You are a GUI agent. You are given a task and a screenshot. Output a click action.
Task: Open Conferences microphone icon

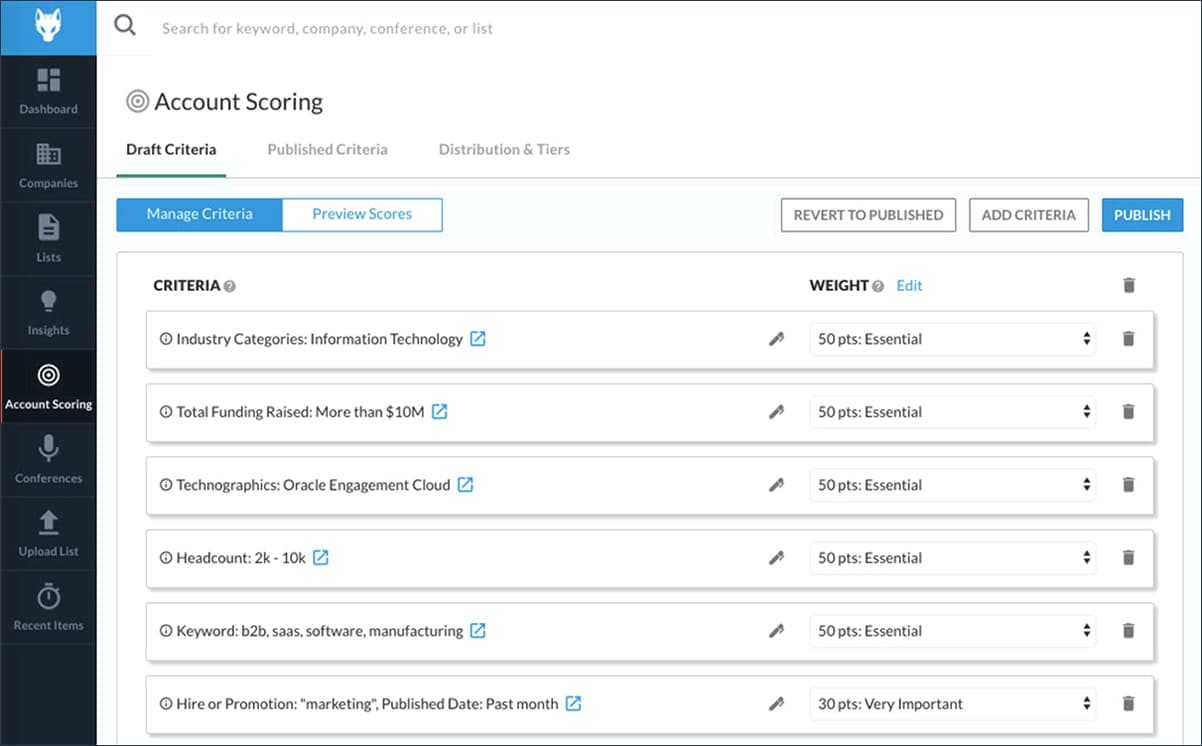(x=48, y=450)
